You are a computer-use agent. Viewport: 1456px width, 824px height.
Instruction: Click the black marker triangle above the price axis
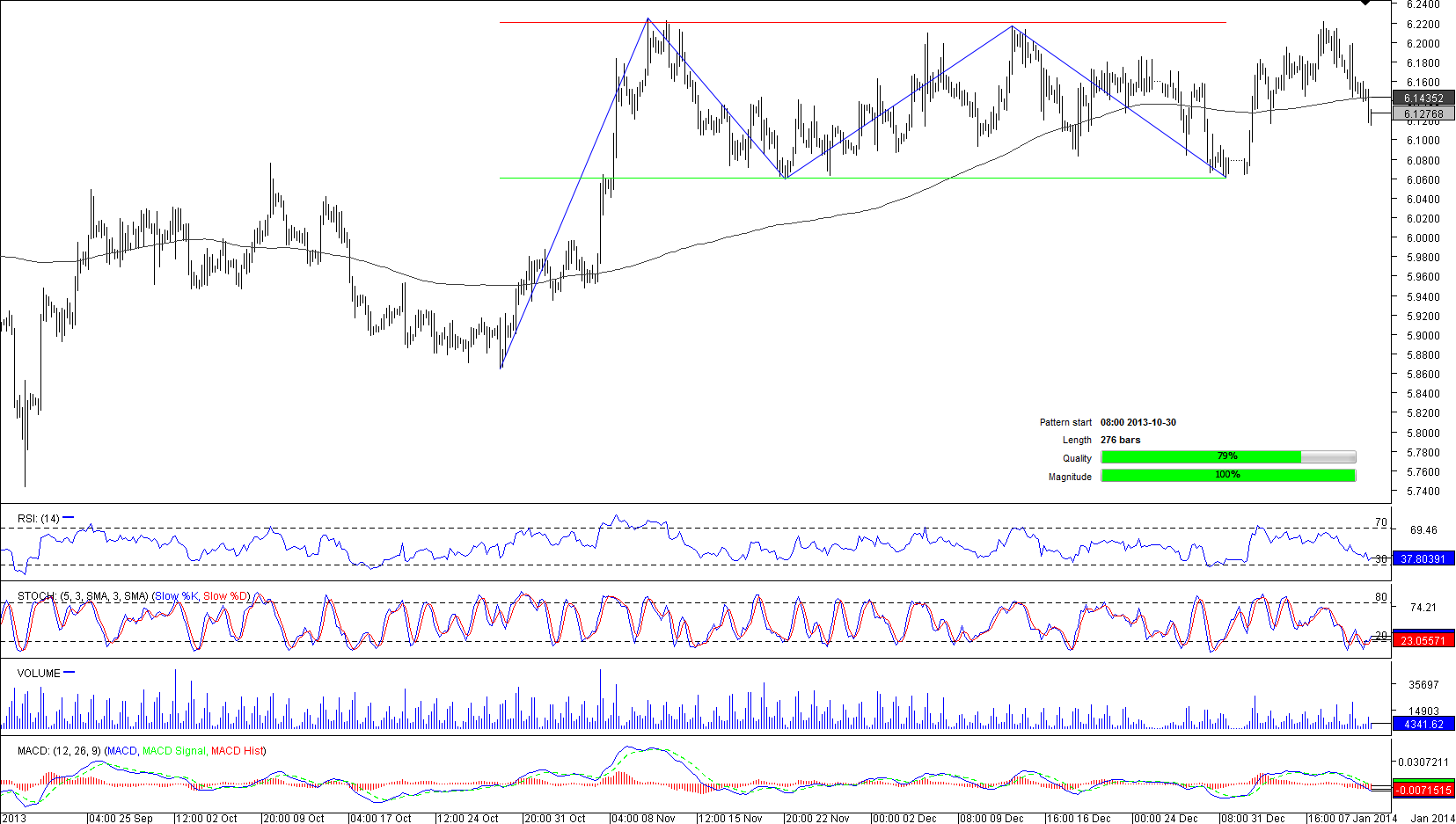[x=1365, y=3]
